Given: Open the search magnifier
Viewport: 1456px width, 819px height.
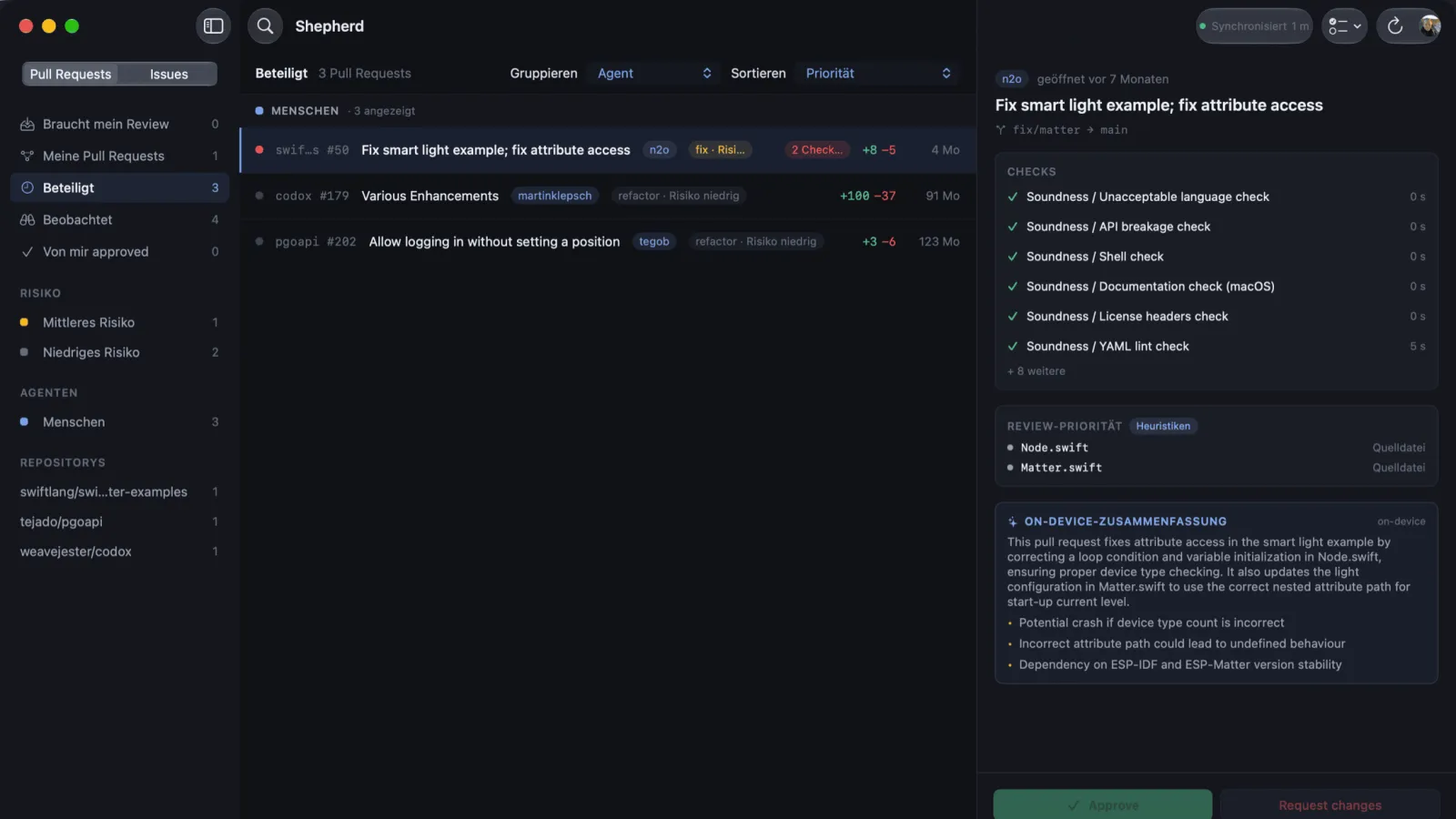Looking at the screenshot, I should tap(265, 26).
